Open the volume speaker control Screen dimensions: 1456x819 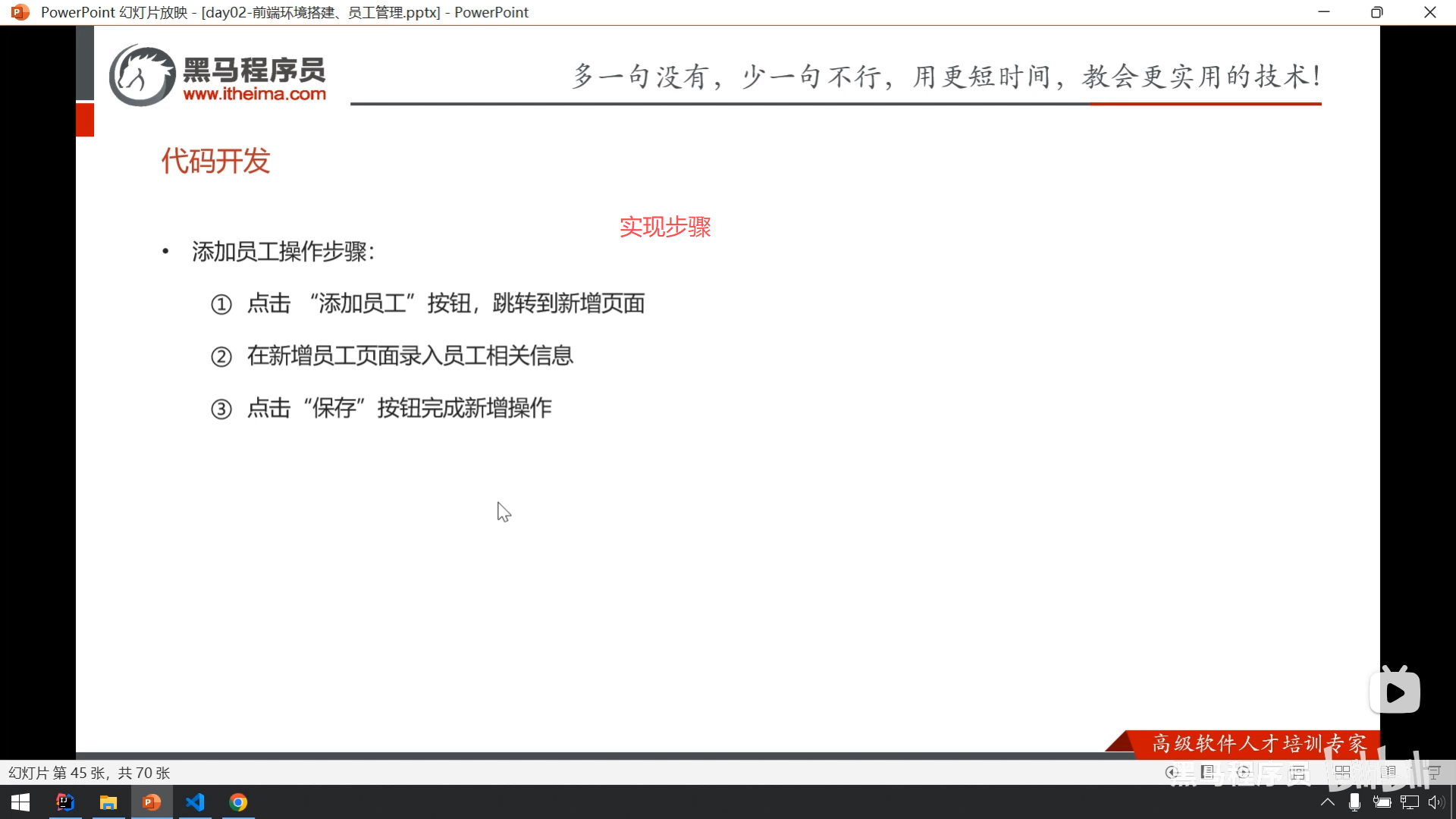1436,802
